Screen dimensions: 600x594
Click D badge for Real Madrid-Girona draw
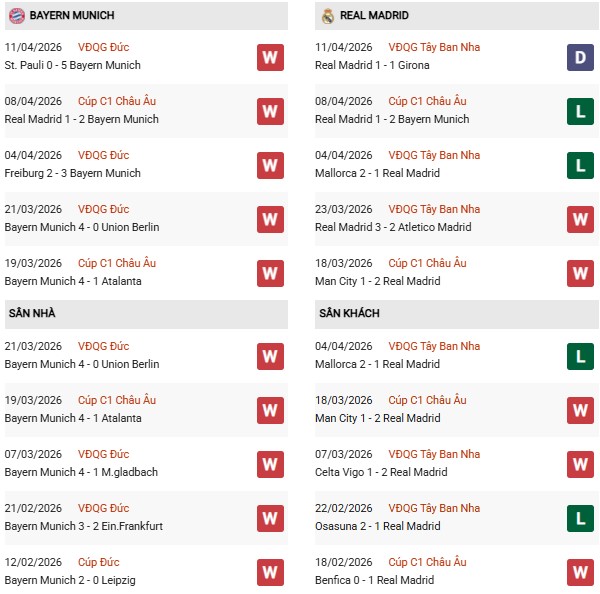click(x=580, y=57)
